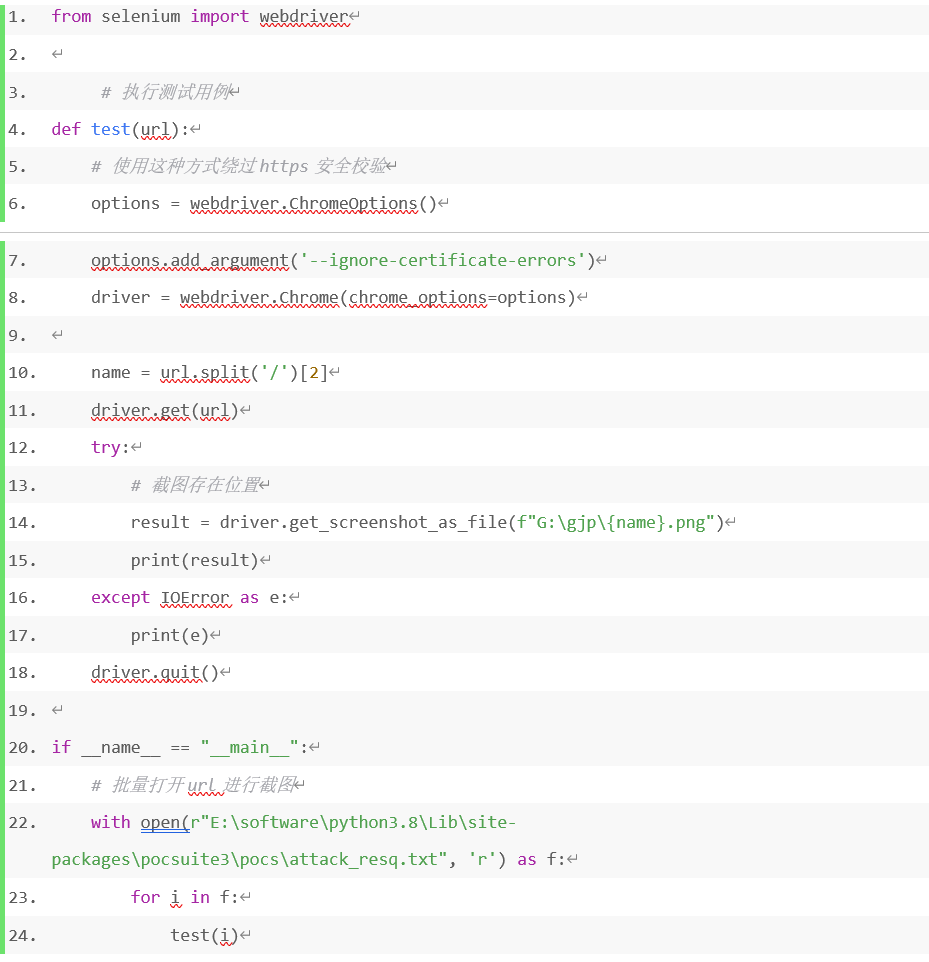This screenshot has width=929, height=962.
Task: Click the 'for' keyword in line 23
Action: [145, 898]
